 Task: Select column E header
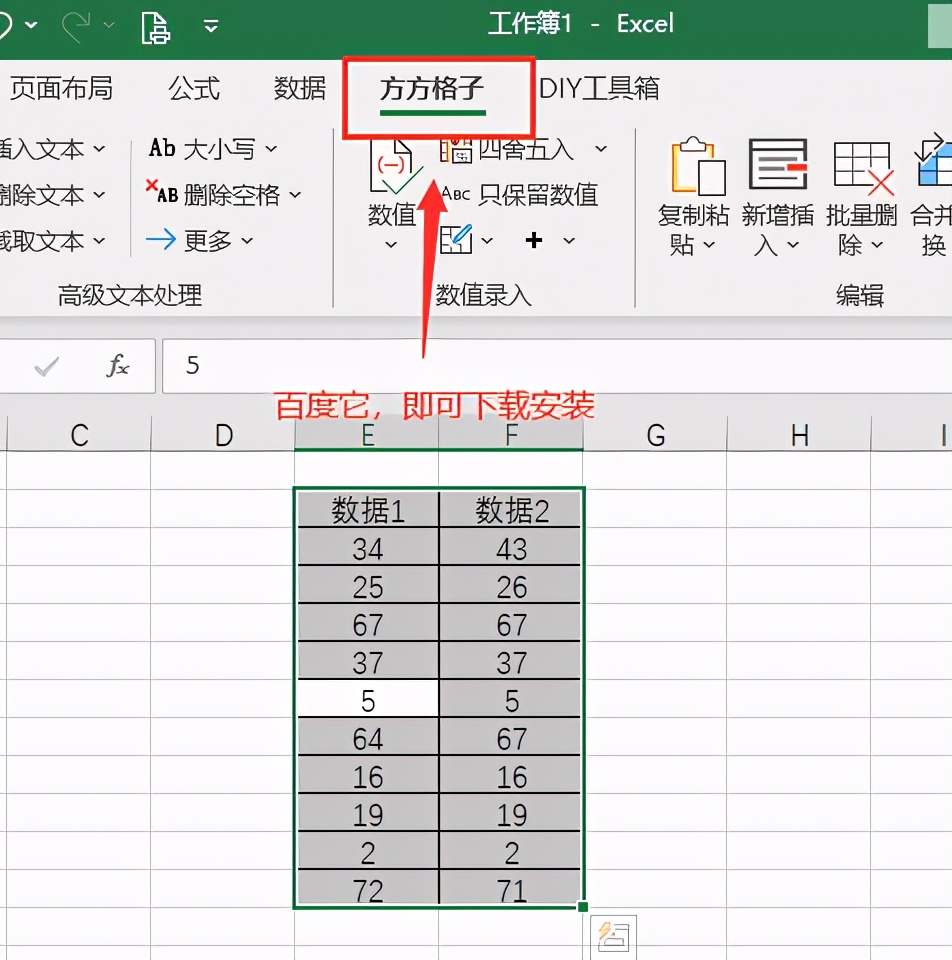point(367,435)
